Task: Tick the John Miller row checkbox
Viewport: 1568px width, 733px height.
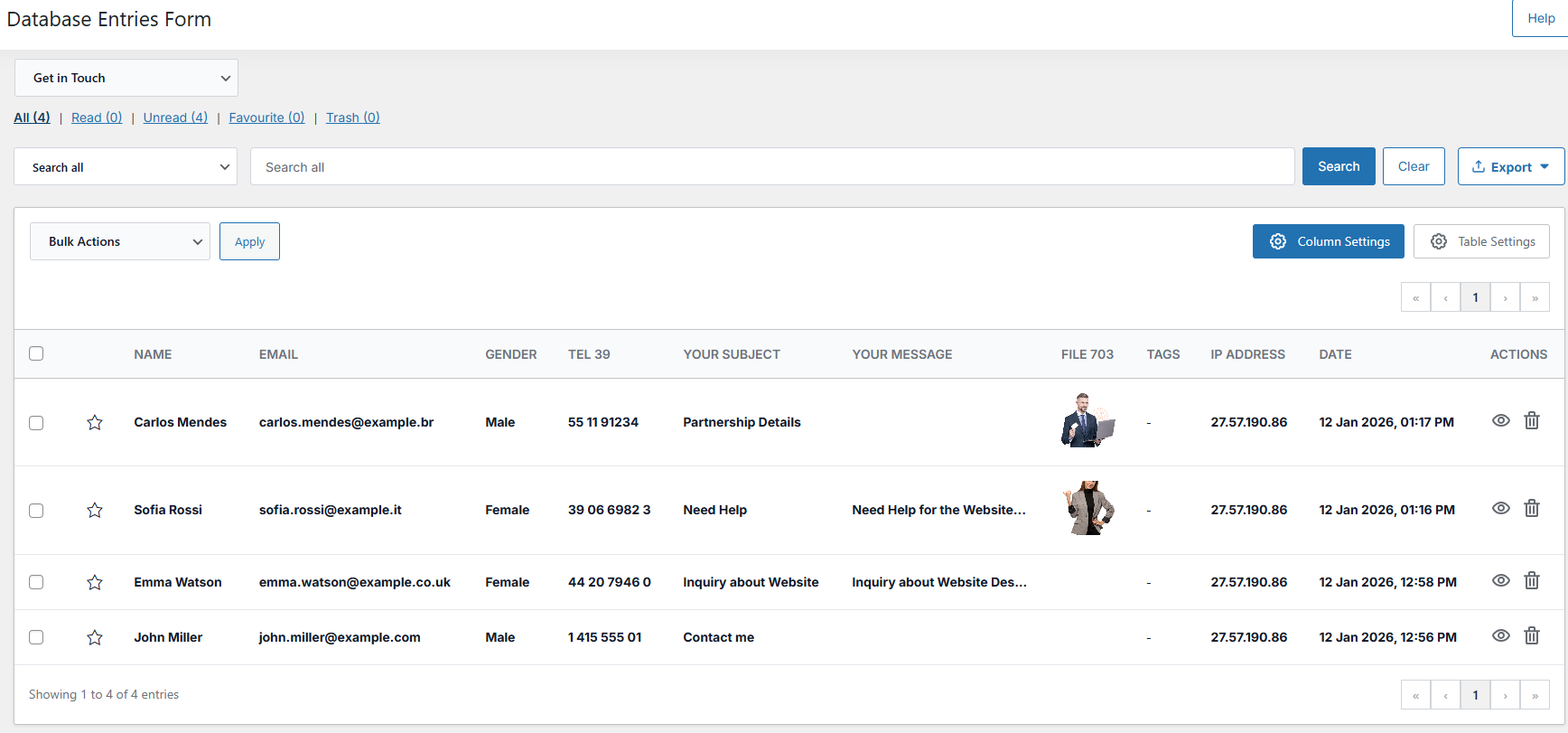Action: point(36,637)
